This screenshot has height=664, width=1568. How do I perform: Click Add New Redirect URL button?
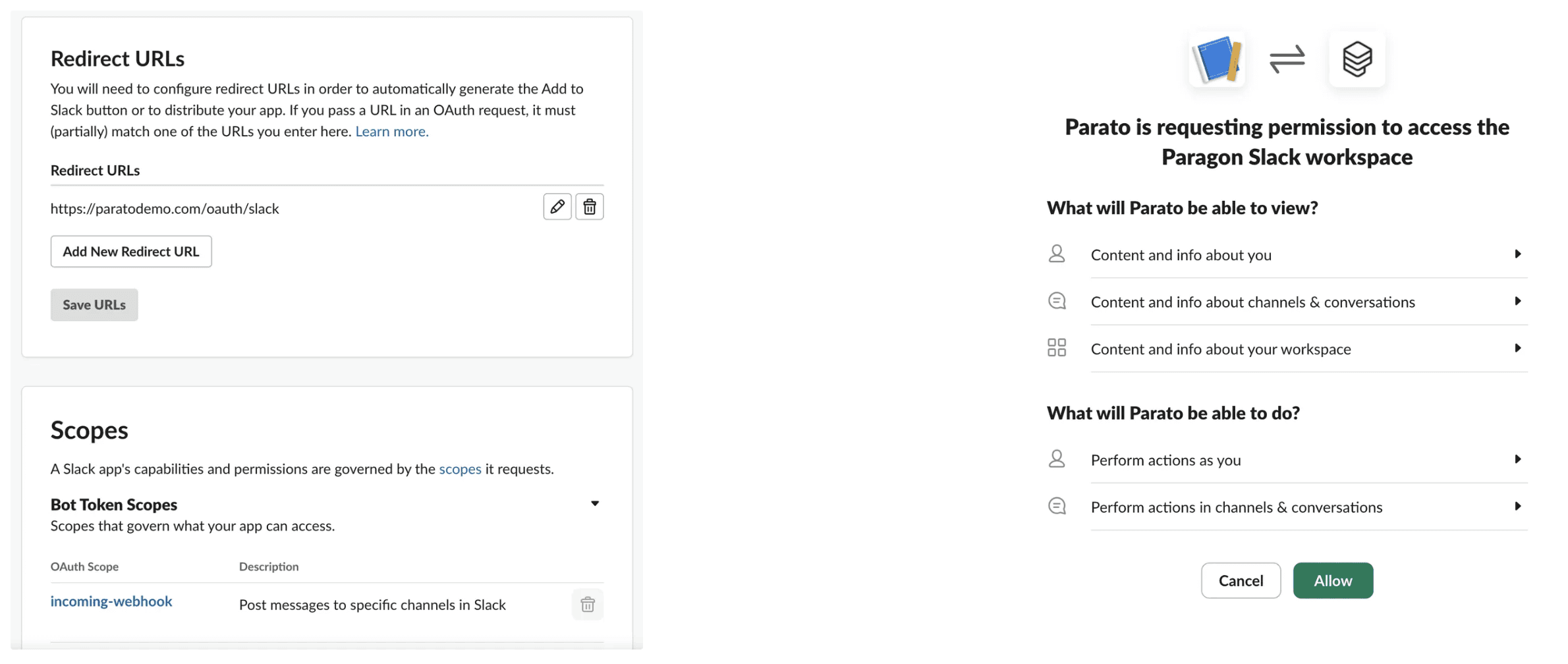(x=131, y=252)
